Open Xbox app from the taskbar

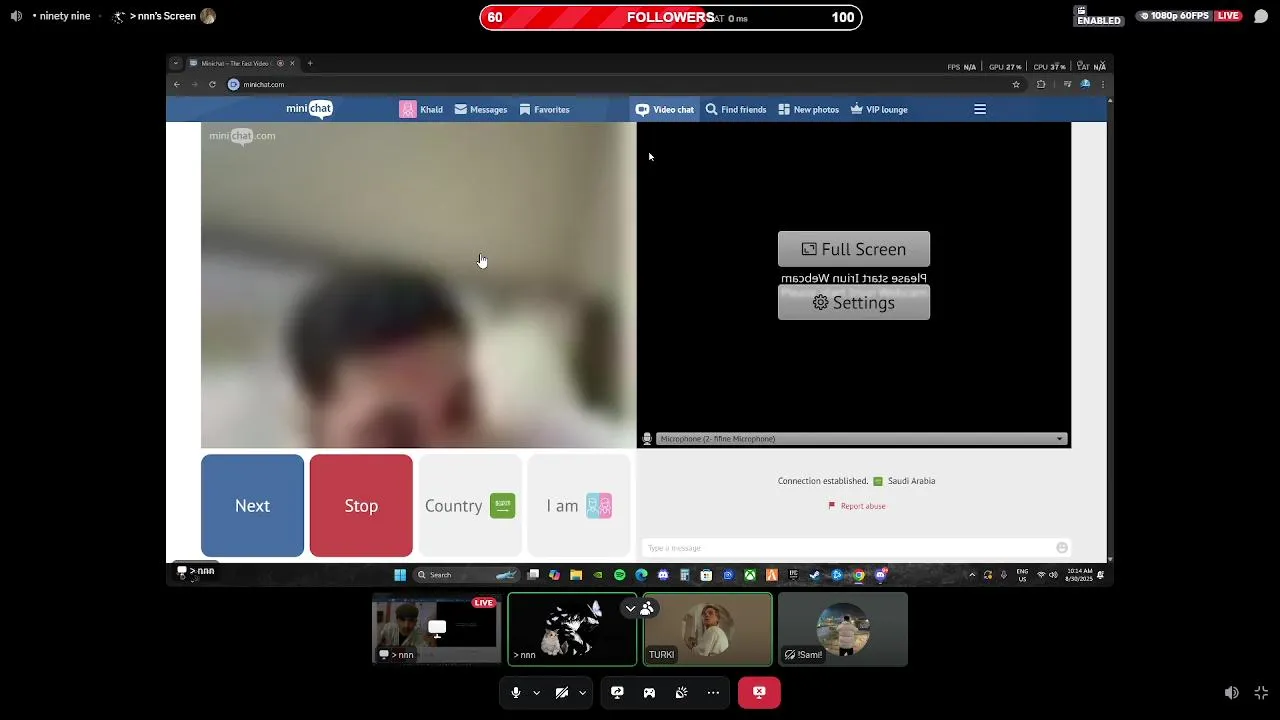749,575
